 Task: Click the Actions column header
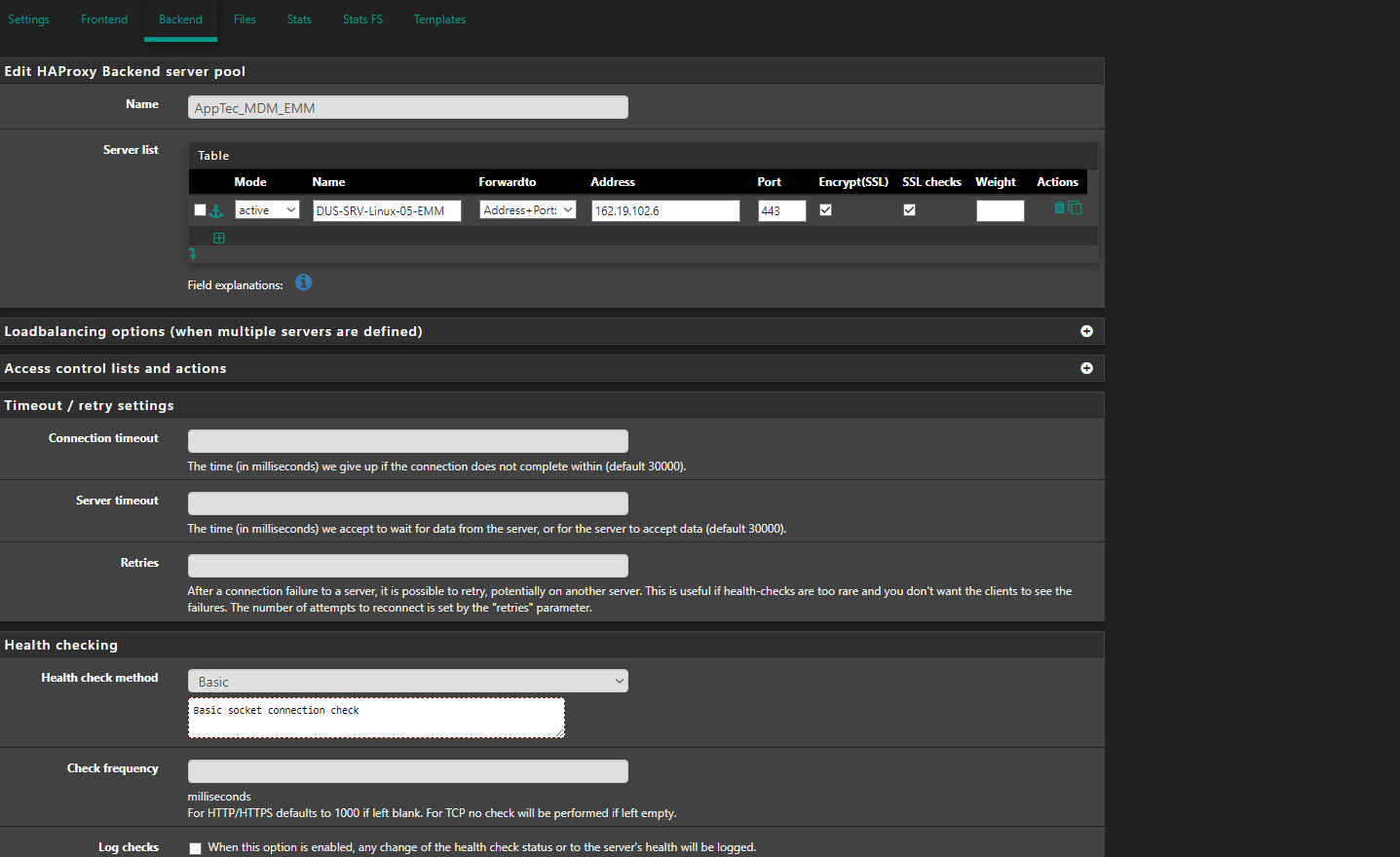(x=1057, y=182)
